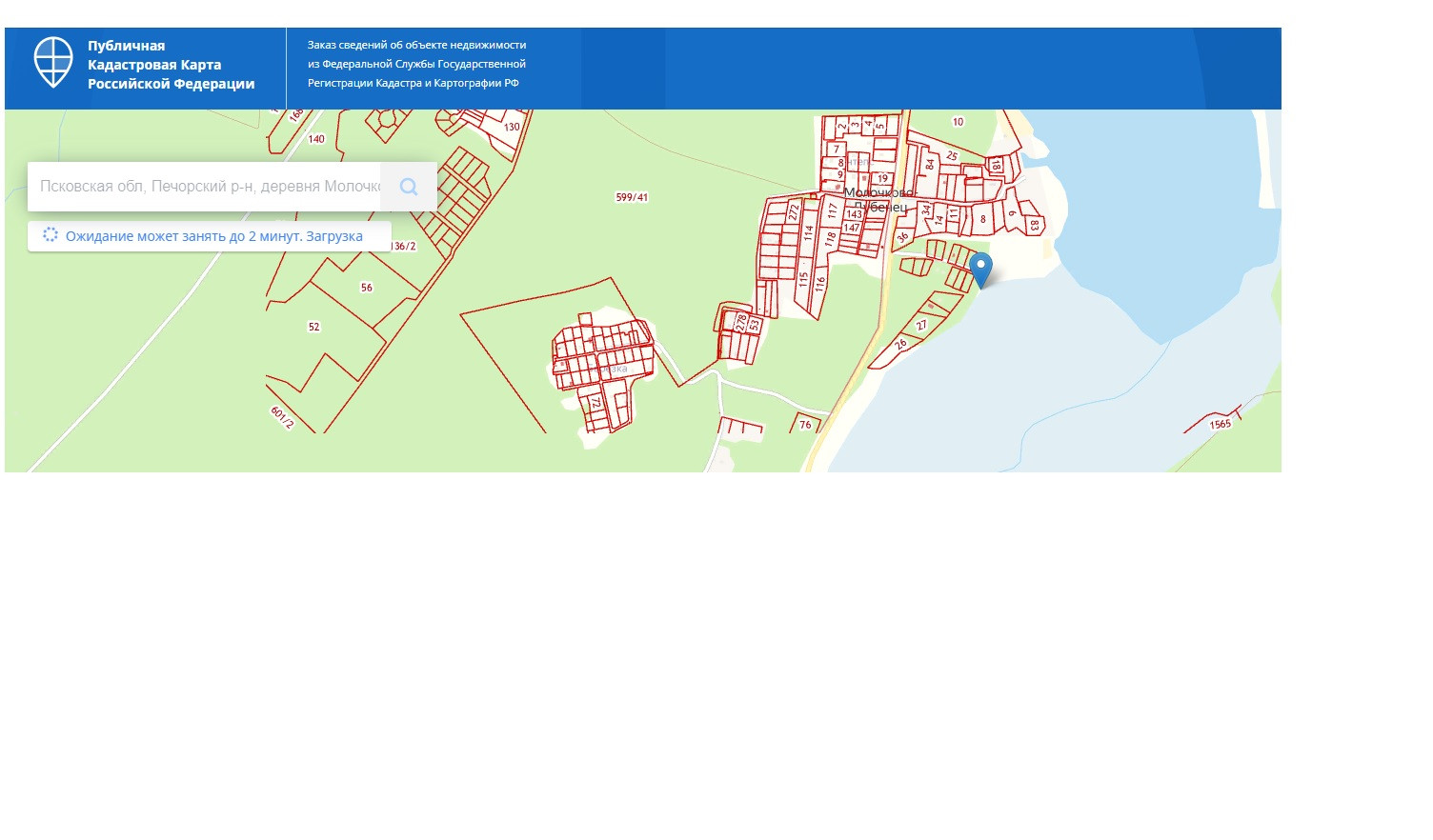Select cadastral parcel 599/41
The height and width of the screenshot is (840, 1433).
[632, 197]
